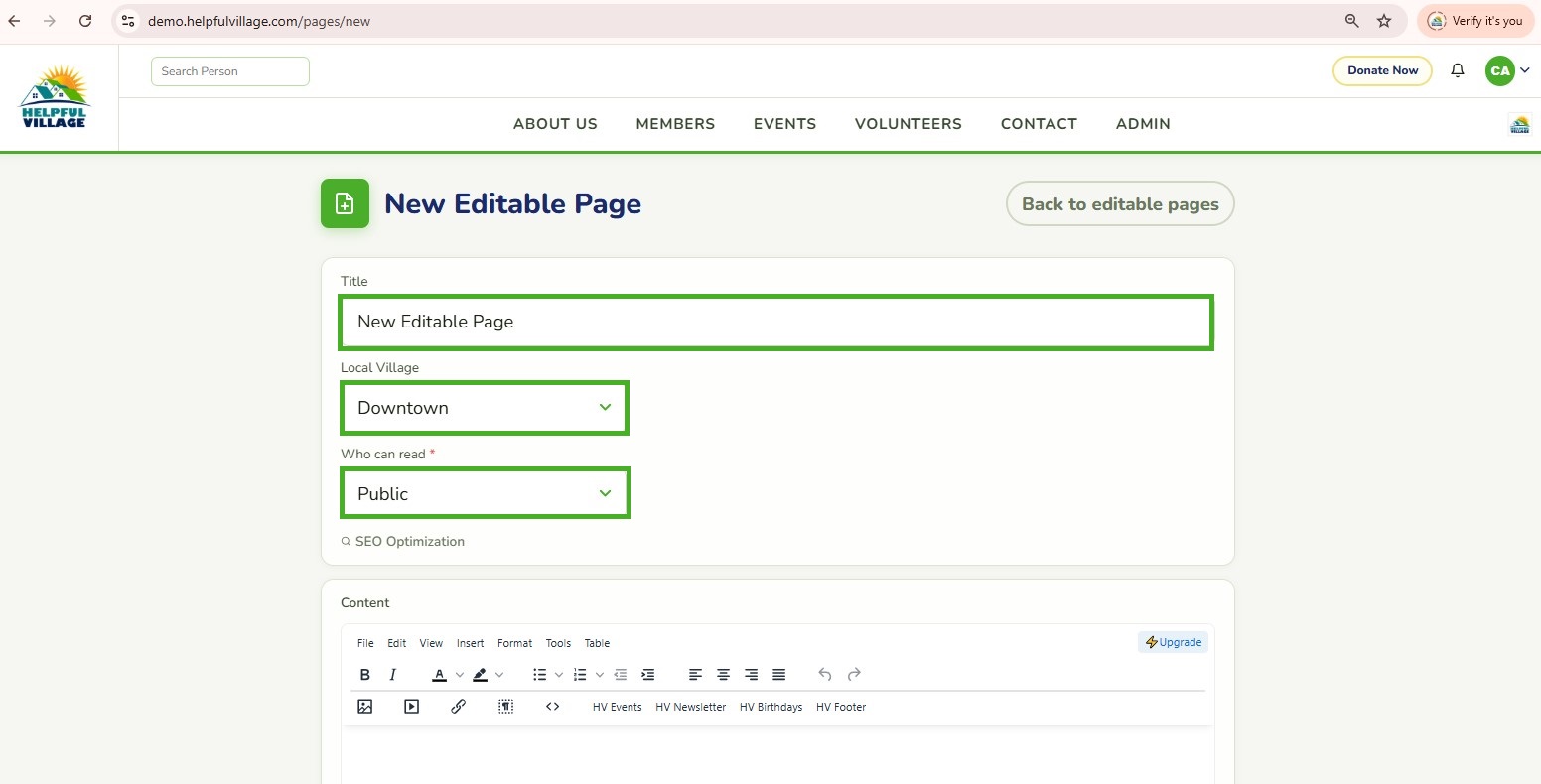Expand the user account menu CA
The height and width of the screenshot is (784, 1541).
(x=1507, y=70)
